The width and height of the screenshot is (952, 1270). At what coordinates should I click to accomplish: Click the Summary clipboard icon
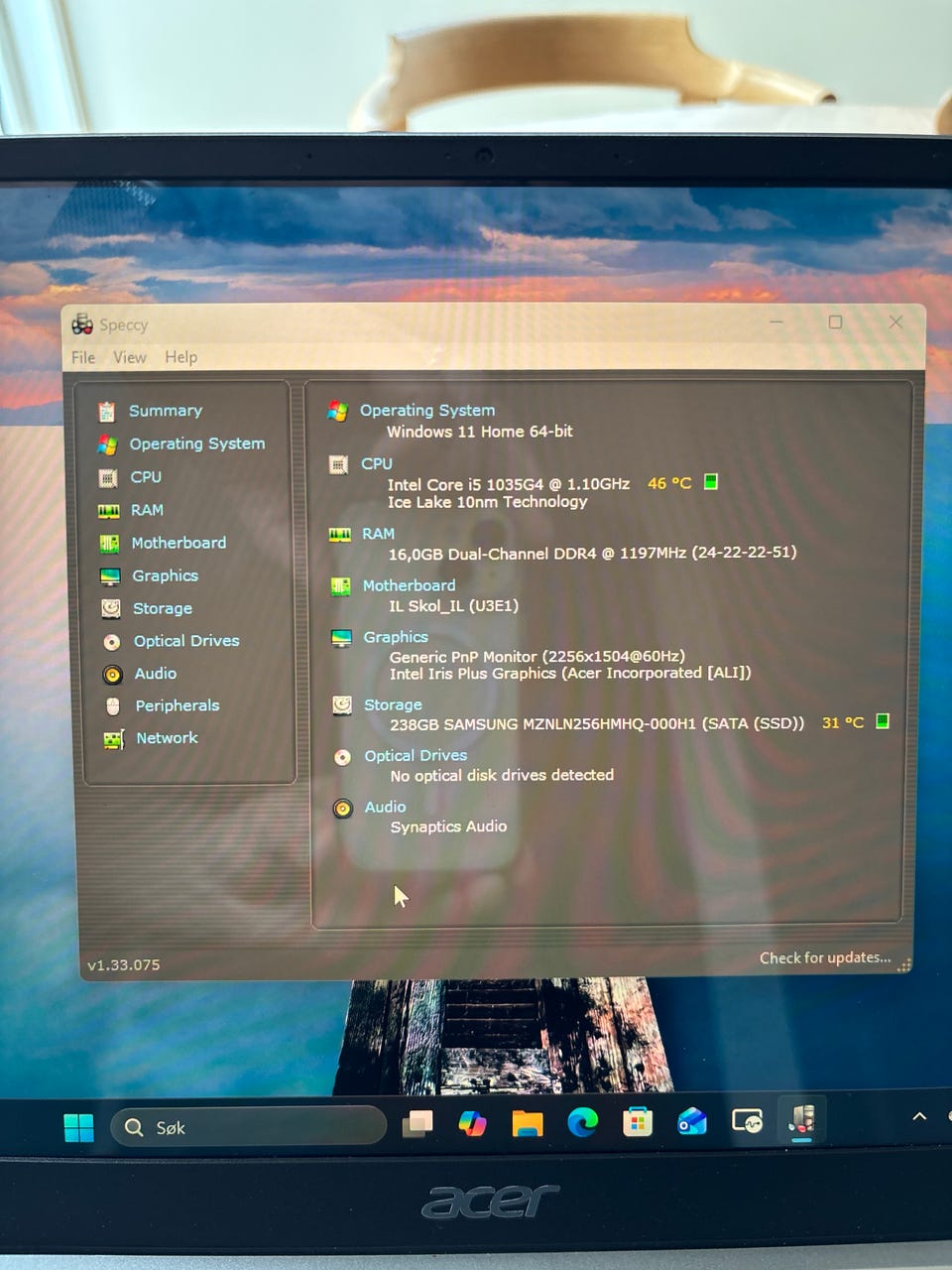107,412
